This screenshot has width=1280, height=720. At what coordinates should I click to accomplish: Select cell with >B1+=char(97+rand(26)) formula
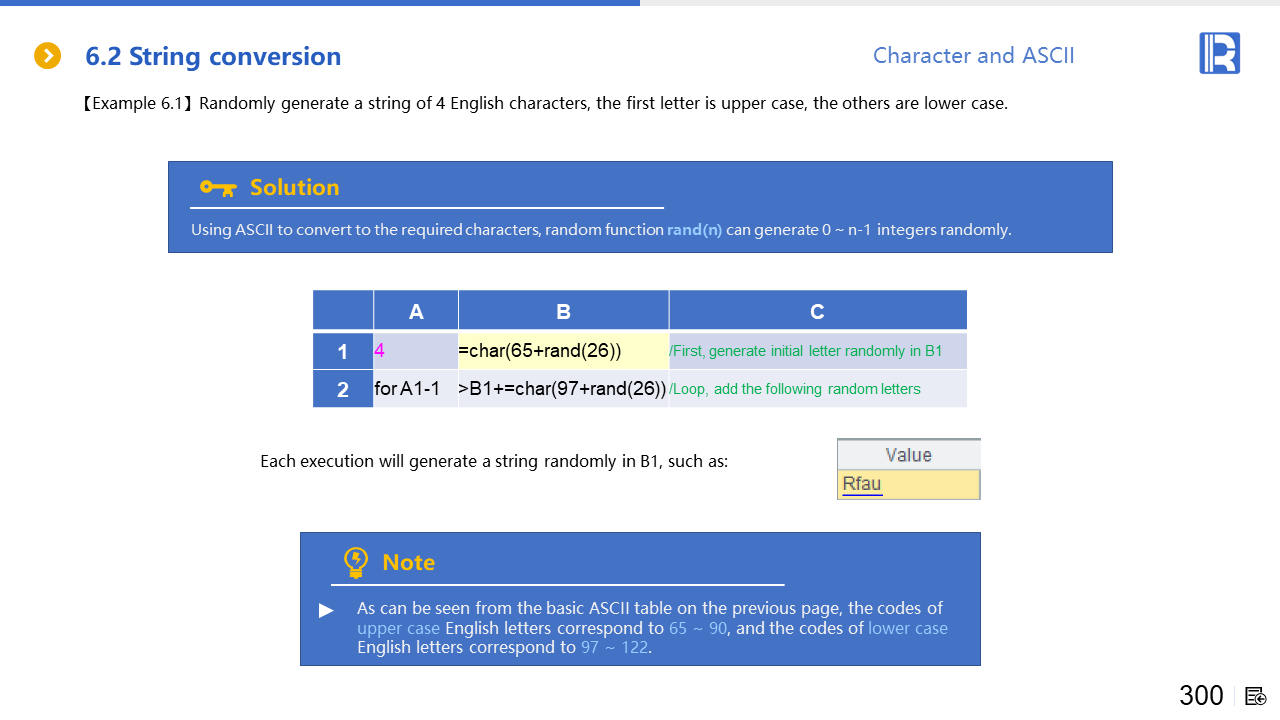point(563,389)
